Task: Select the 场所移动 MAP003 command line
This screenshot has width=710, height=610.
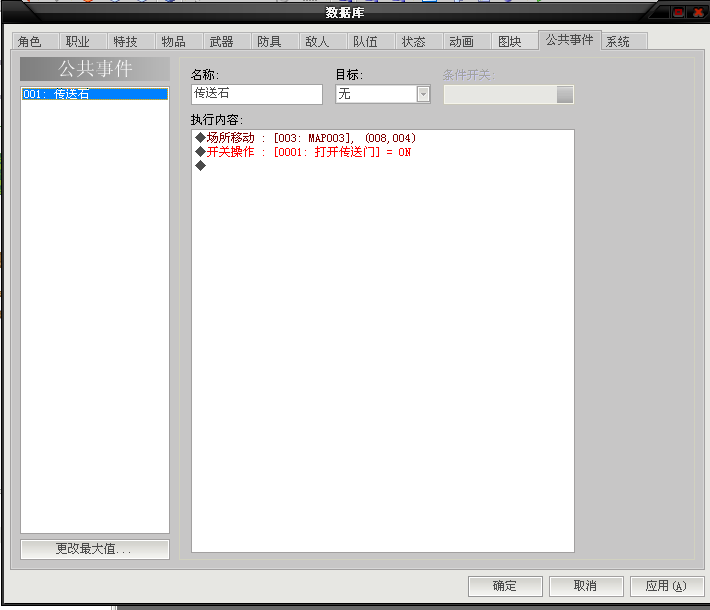Action: pos(306,138)
